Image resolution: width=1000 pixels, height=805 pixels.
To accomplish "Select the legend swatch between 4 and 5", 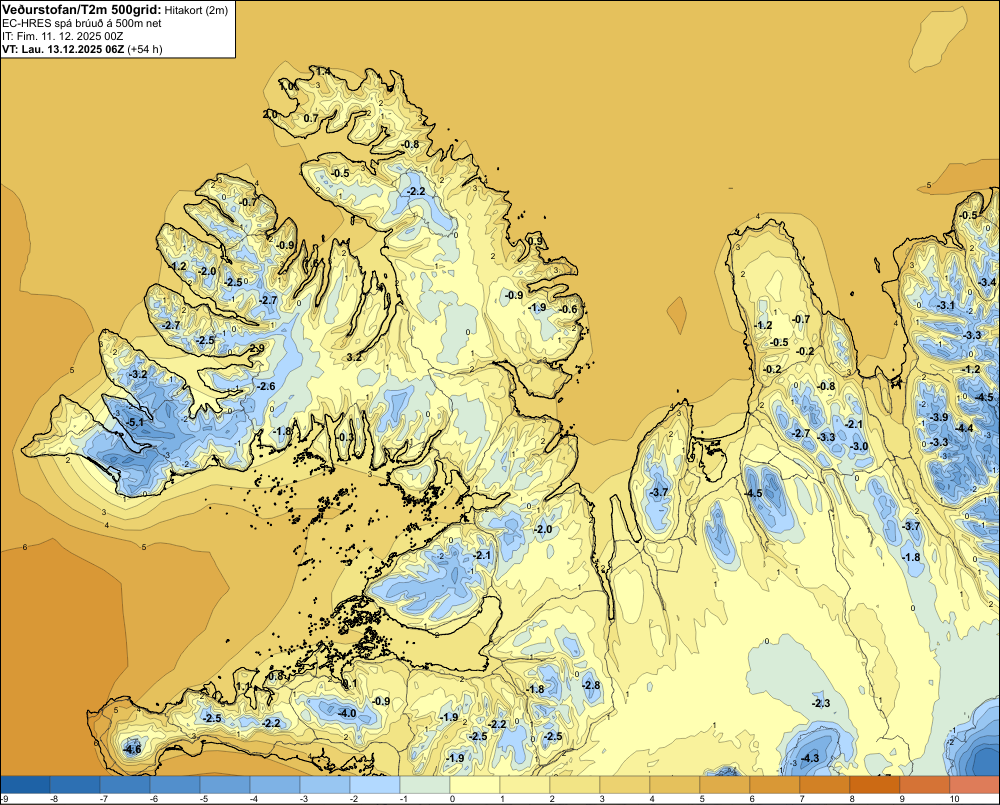I will click(x=675, y=784).
